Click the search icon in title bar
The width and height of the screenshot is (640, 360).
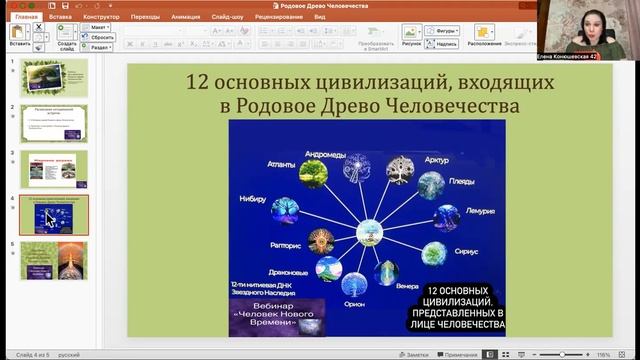pyautogui.click(x=524, y=5)
